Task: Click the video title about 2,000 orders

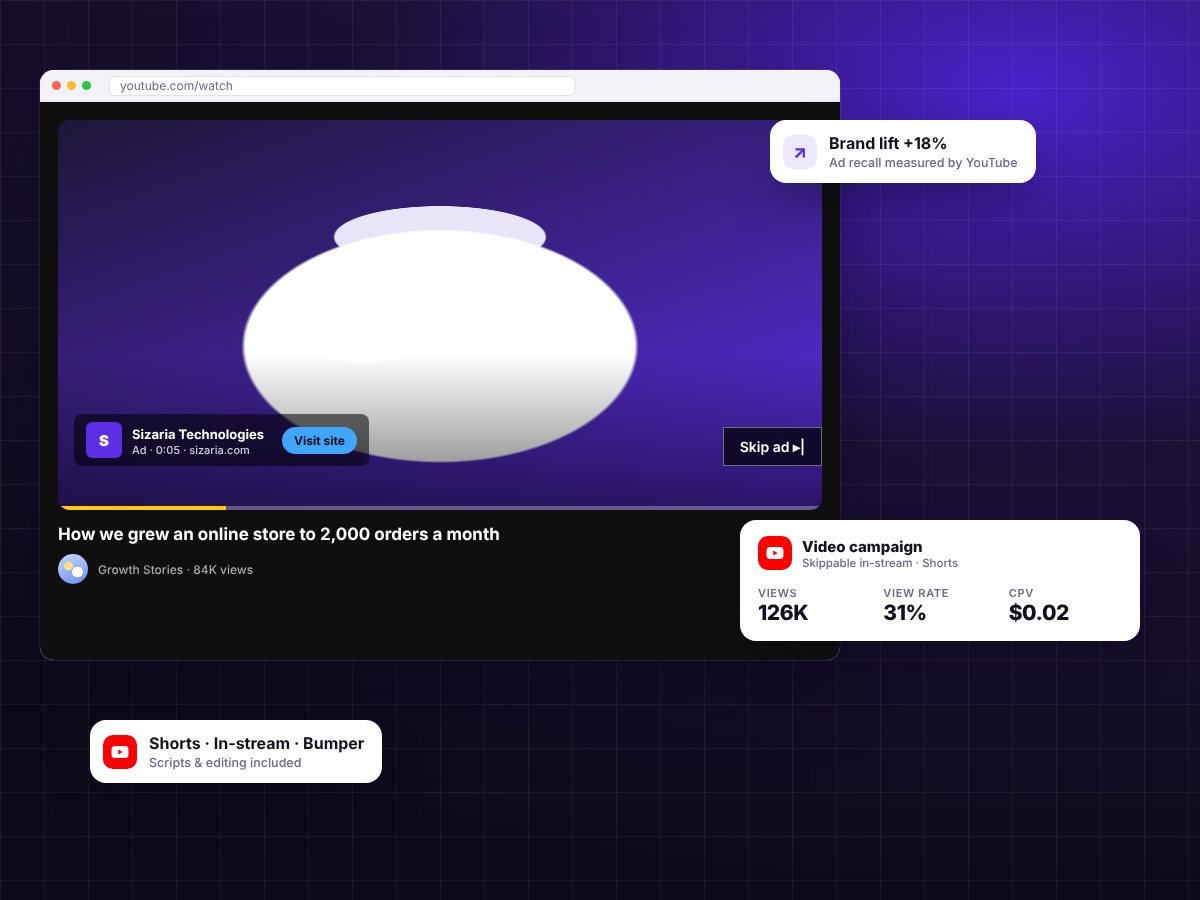Action: tap(279, 534)
